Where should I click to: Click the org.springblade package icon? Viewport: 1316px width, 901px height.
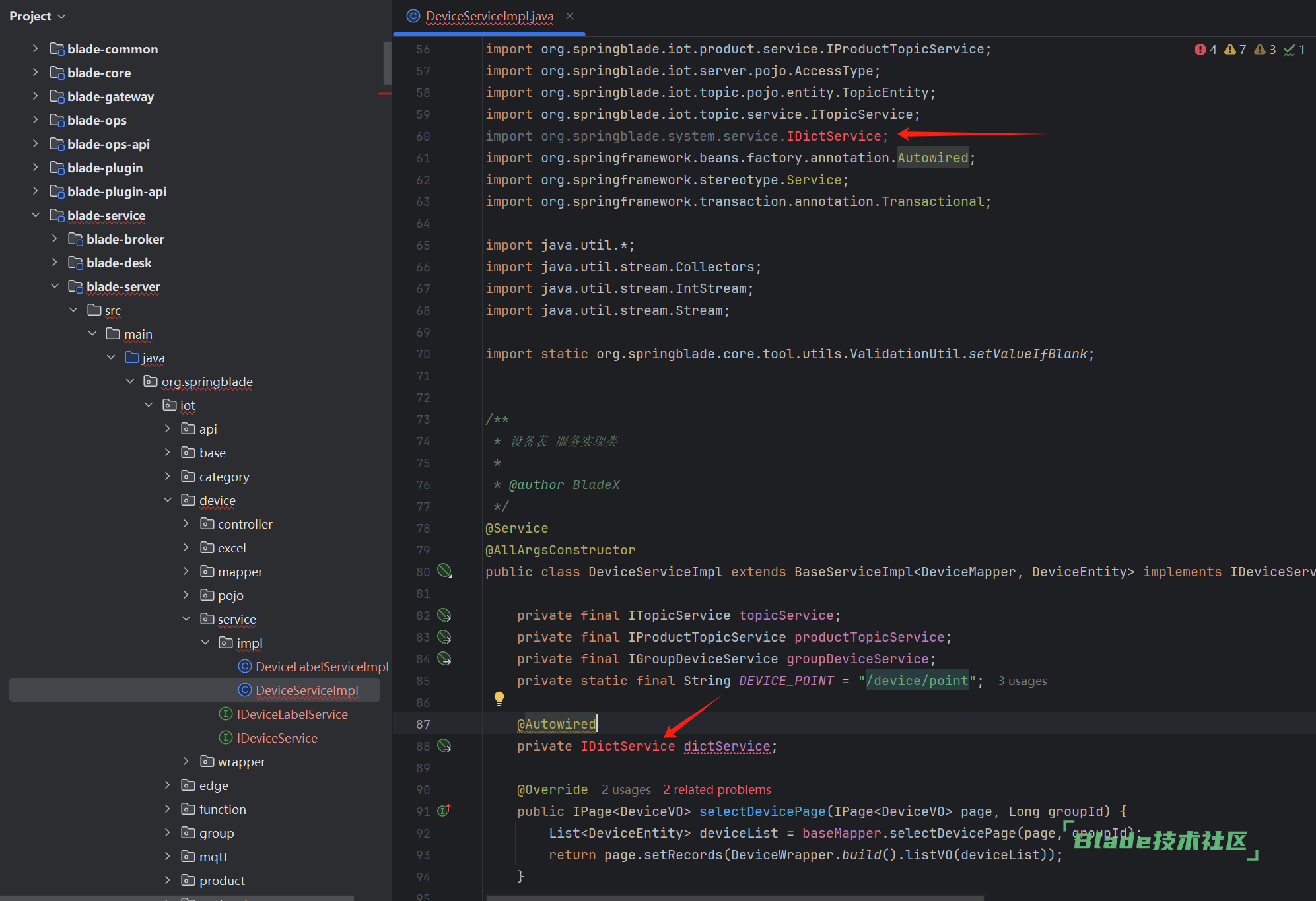pyautogui.click(x=151, y=382)
